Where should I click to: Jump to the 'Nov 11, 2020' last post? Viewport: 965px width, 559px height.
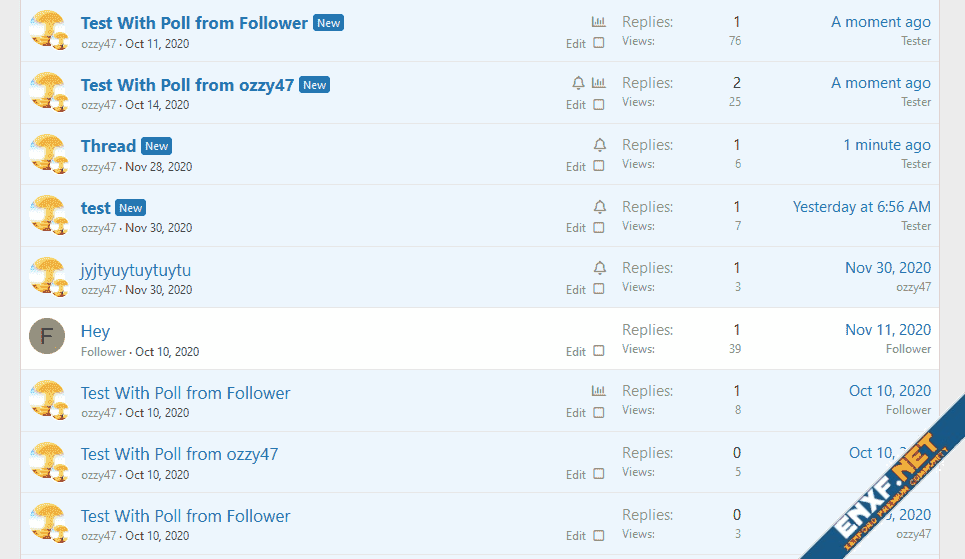pos(887,329)
